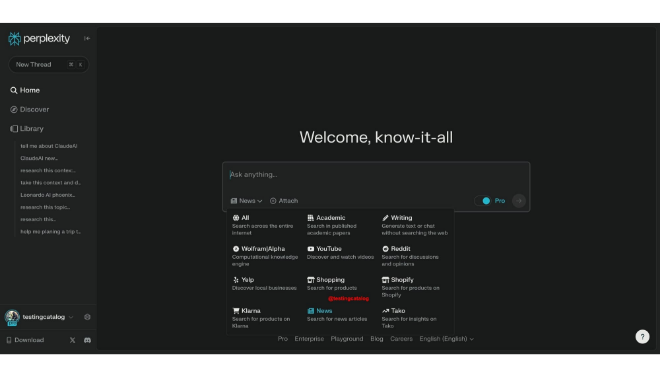Click the help question mark button
The width and height of the screenshot is (660, 377).
click(642, 337)
